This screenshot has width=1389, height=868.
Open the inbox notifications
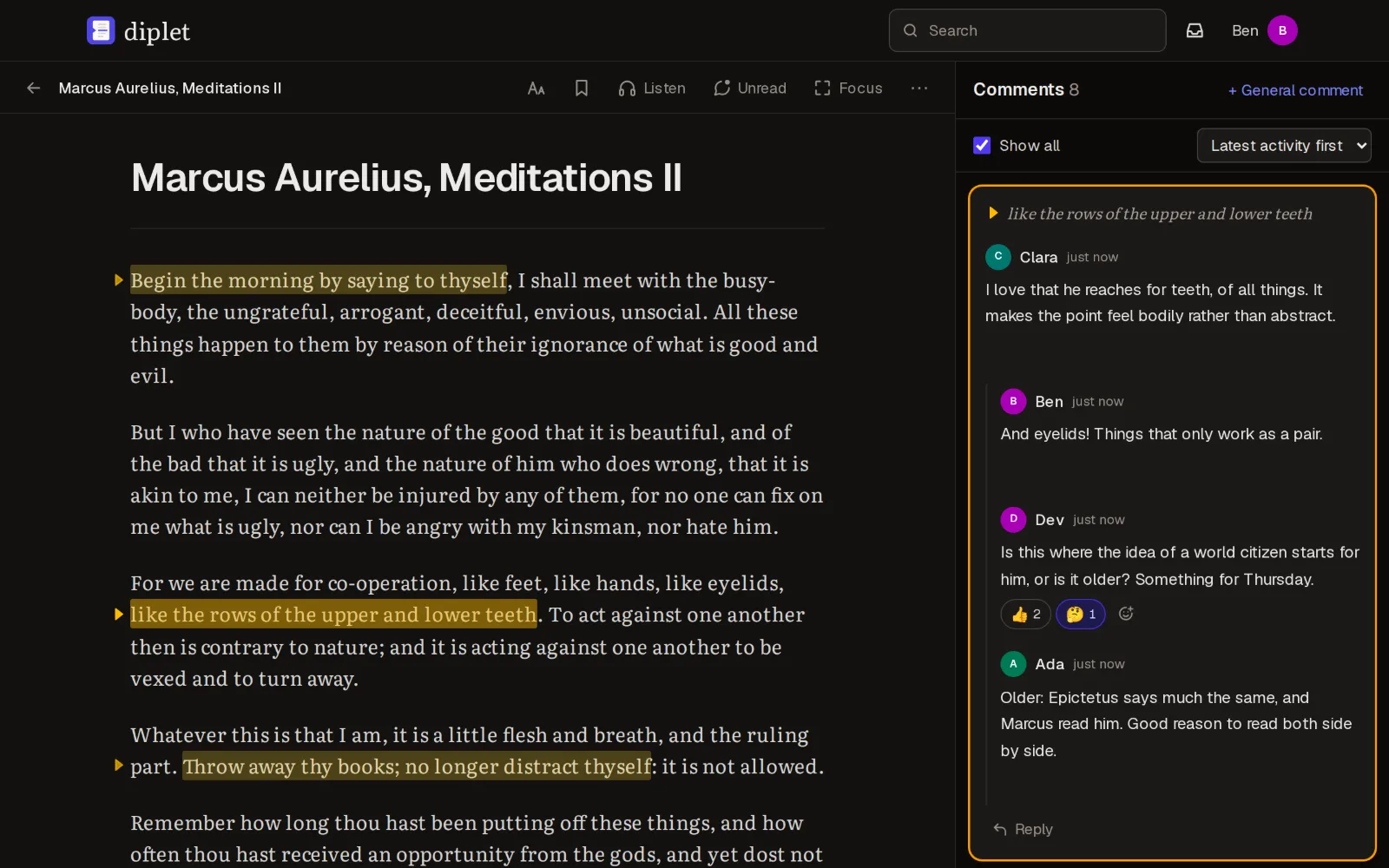coord(1195,30)
